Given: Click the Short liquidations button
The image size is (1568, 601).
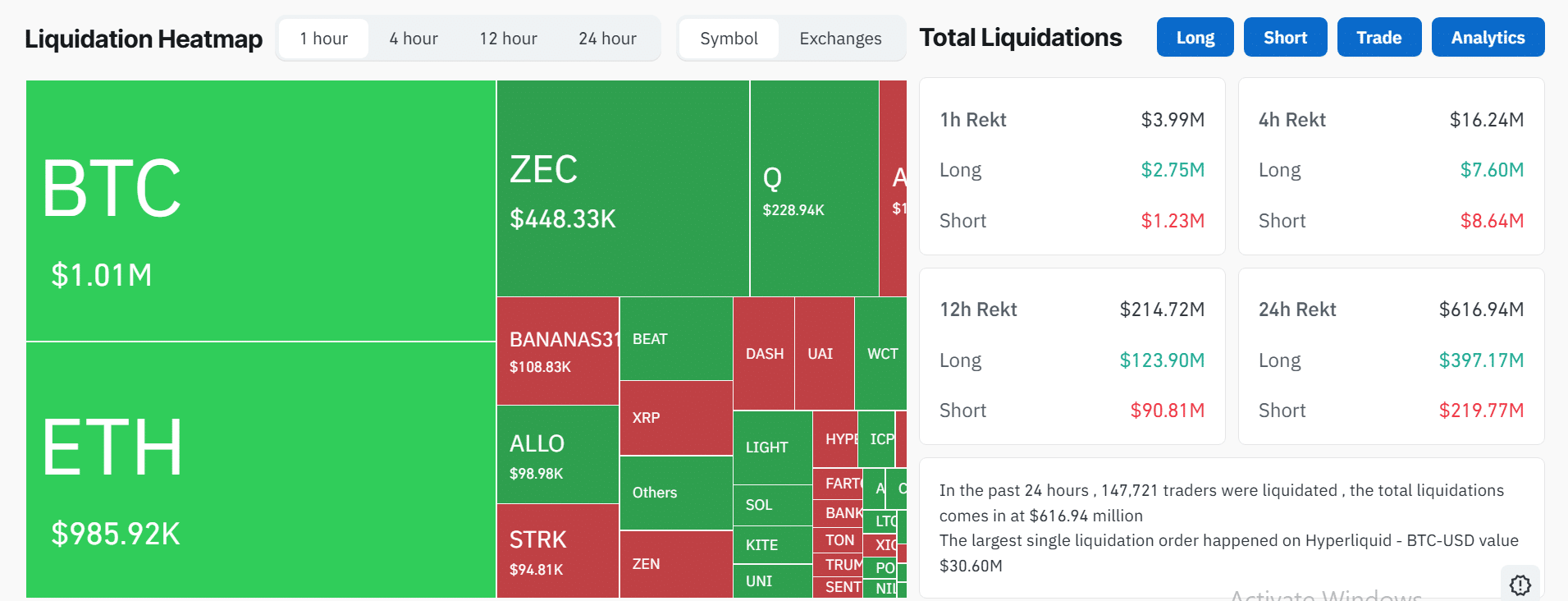Looking at the screenshot, I should [x=1285, y=37].
